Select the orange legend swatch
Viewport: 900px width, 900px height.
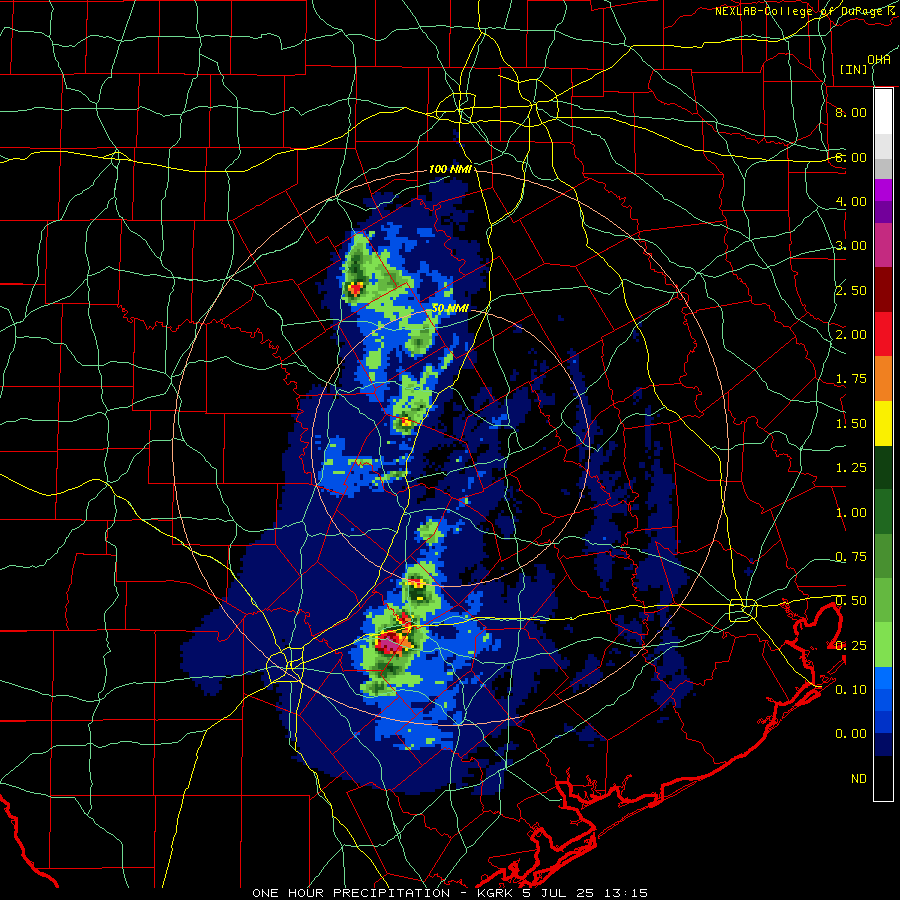(x=883, y=379)
